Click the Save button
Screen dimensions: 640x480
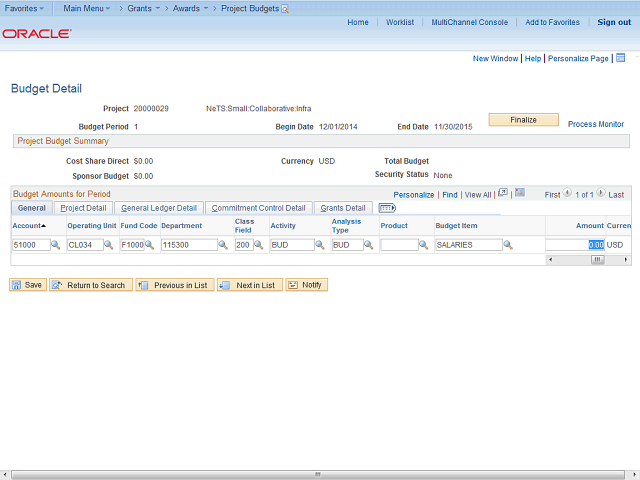pyautogui.click(x=27, y=285)
